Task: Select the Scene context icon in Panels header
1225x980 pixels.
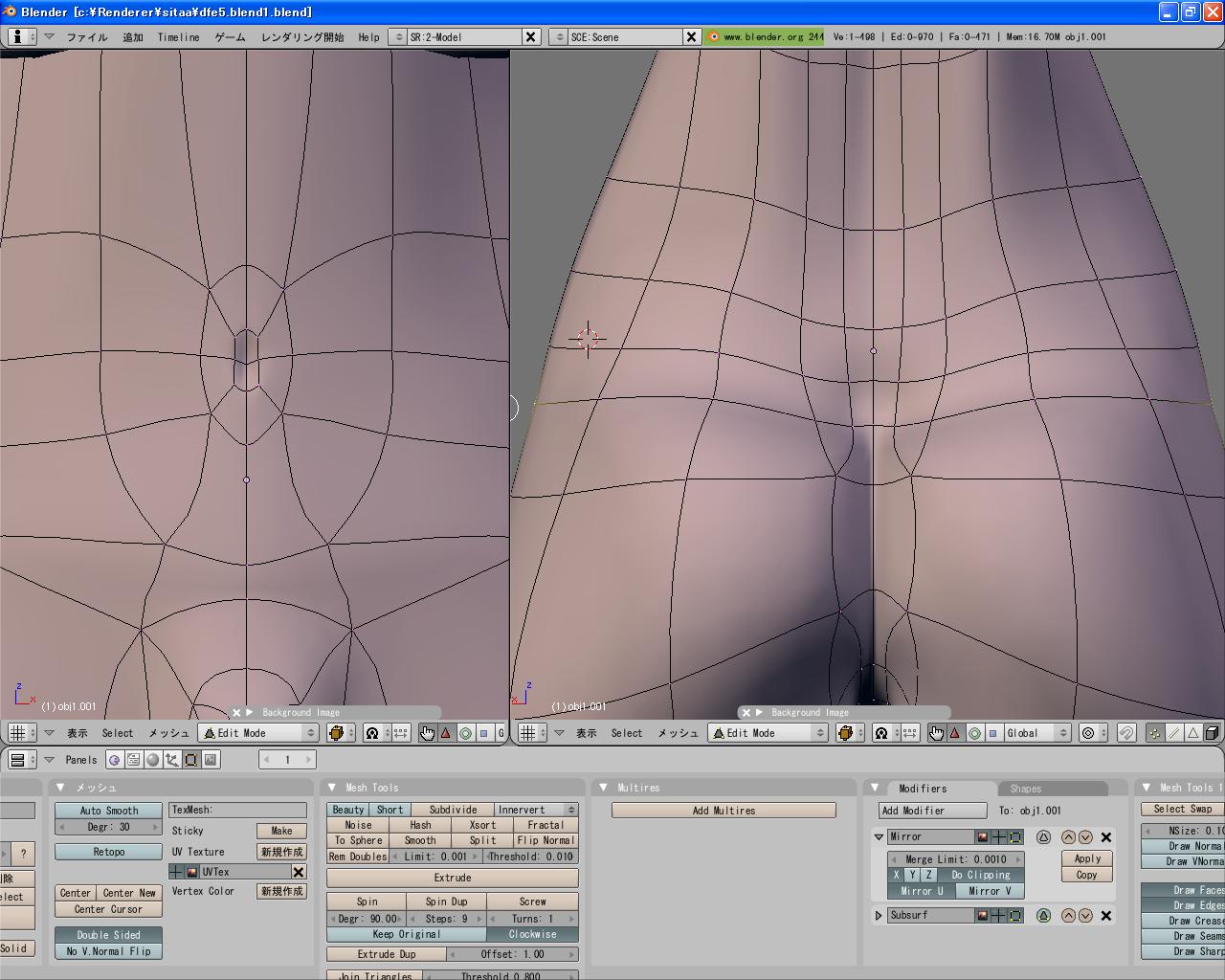Action: 210,760
